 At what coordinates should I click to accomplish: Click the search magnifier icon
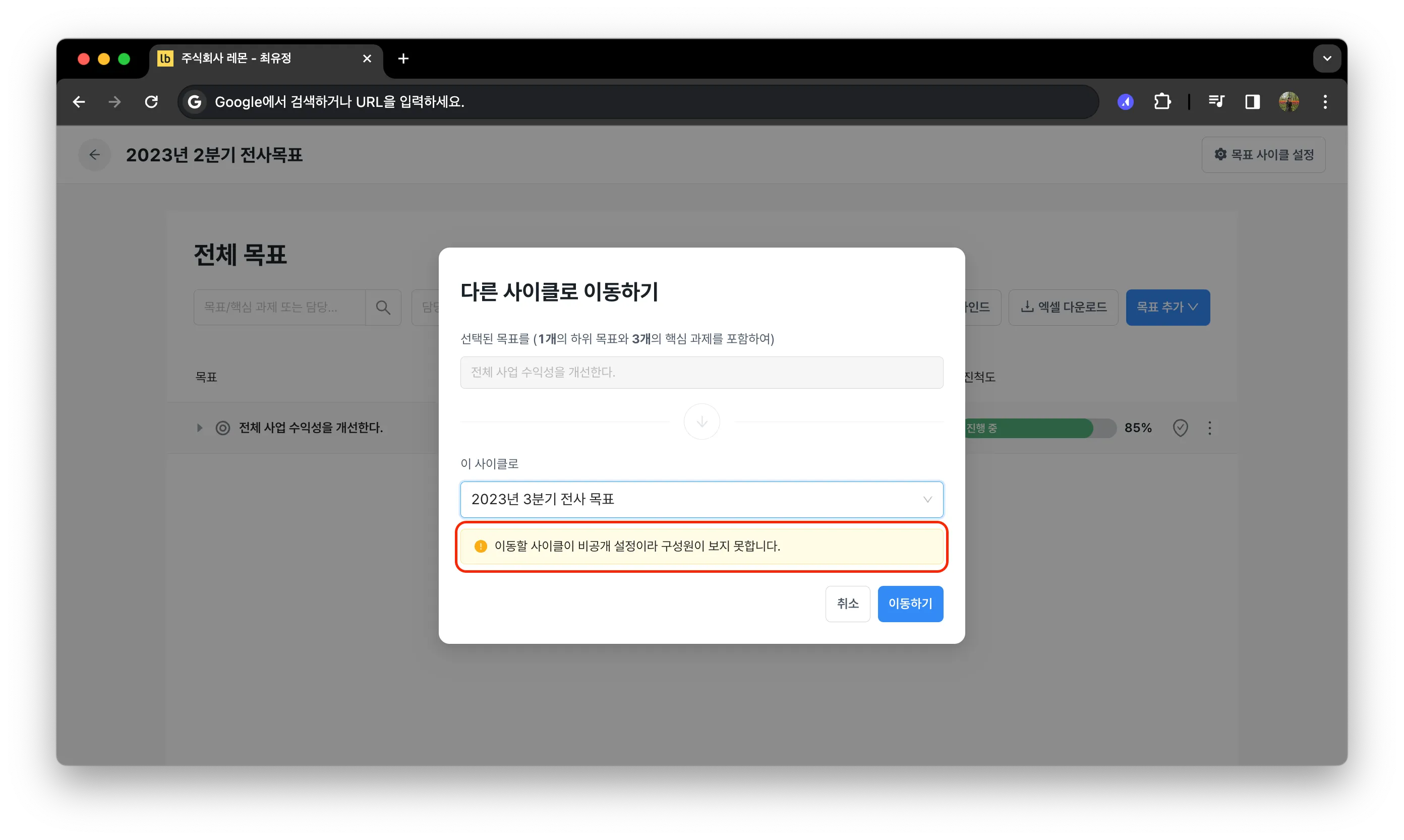click(x=383, y=308)
